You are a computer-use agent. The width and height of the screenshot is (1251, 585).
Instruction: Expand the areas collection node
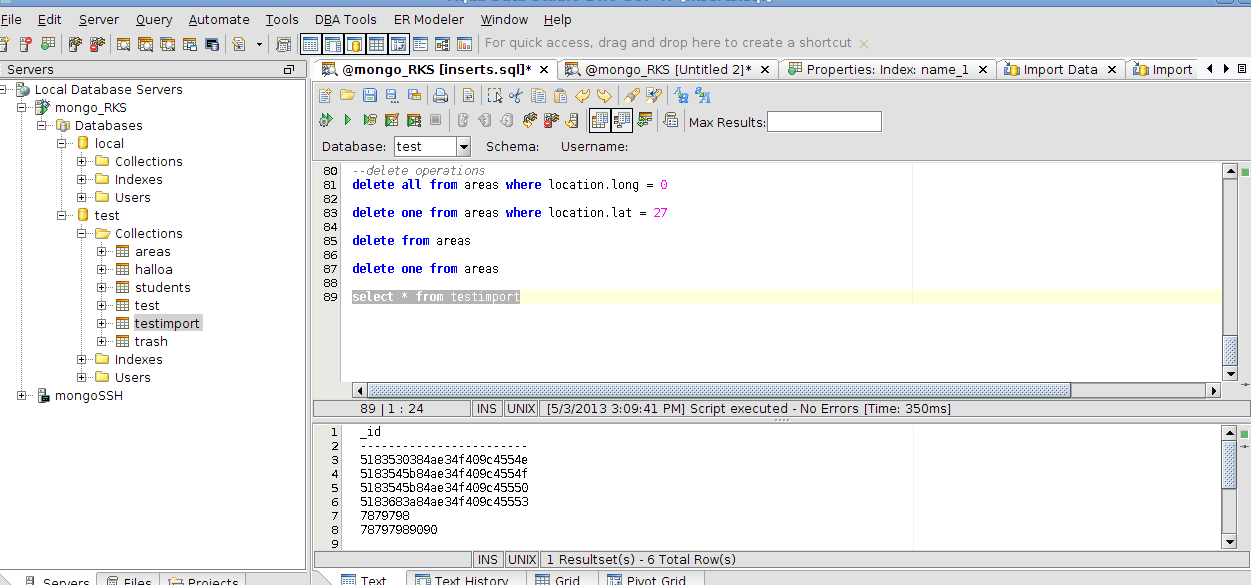[102, 252]
